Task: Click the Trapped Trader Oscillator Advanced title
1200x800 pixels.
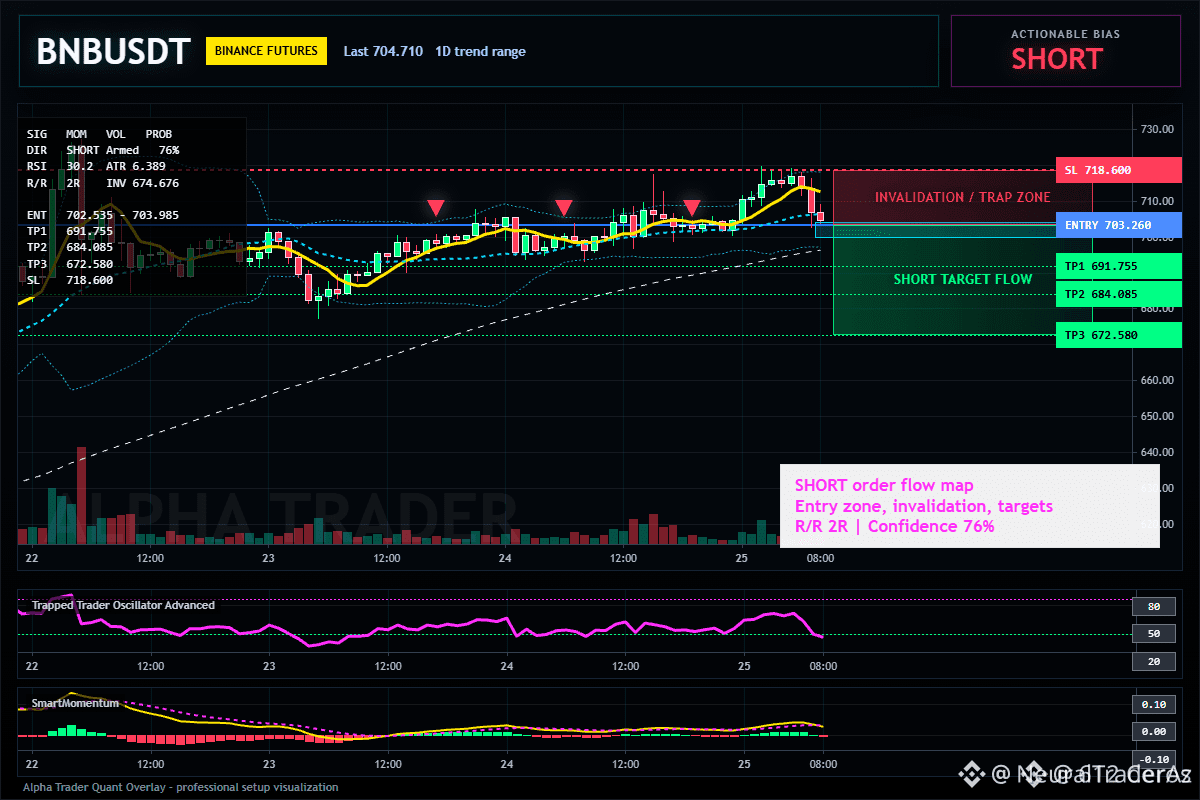Action: click(123, 605)
